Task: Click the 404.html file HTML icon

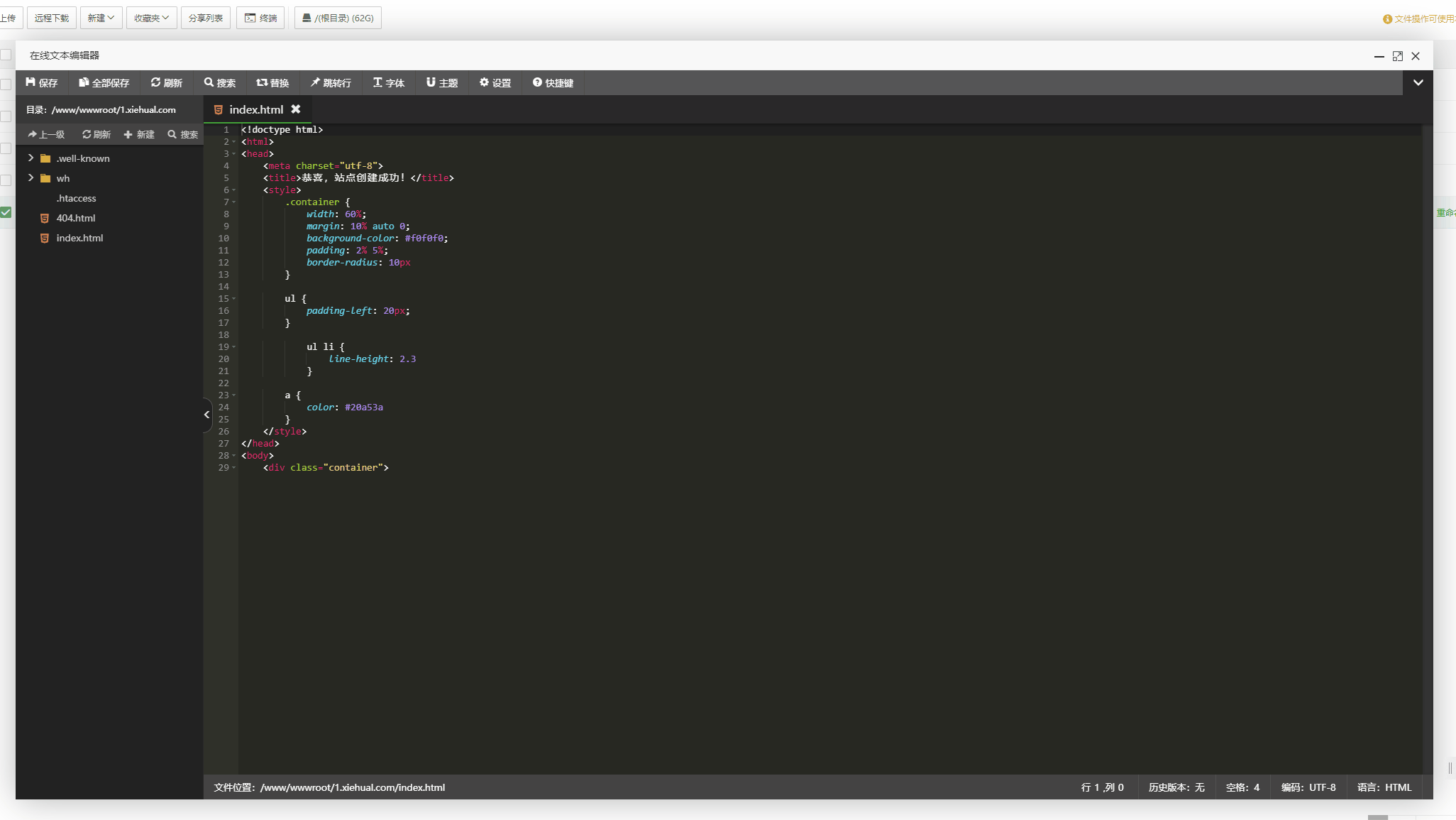Action: point(45,218)
